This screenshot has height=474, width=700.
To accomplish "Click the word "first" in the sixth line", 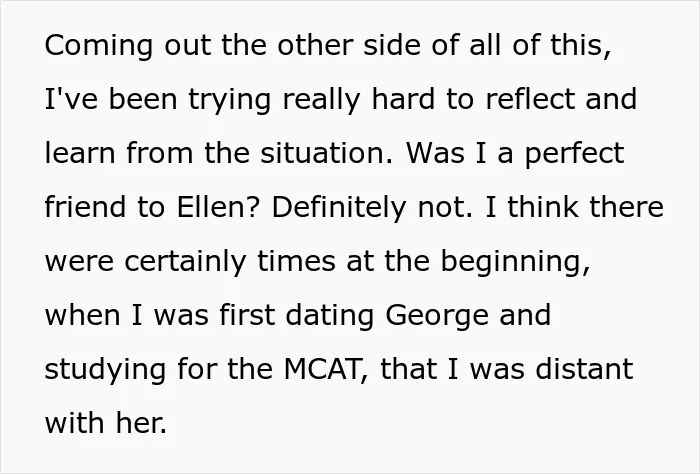I will click(x=247, y=315).
